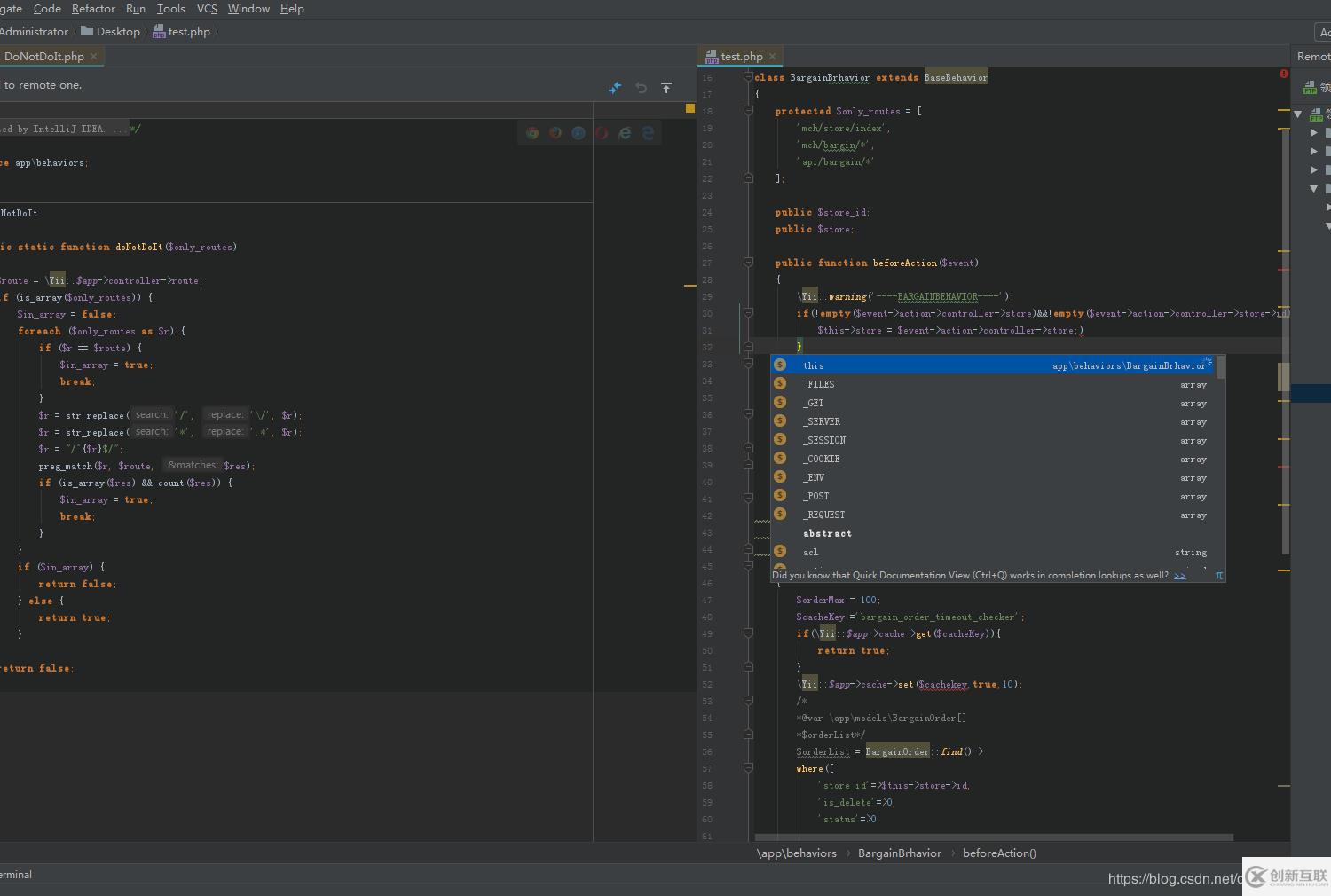
Task: Select _SESSION from the completion list
Action: tap(824, 440)
